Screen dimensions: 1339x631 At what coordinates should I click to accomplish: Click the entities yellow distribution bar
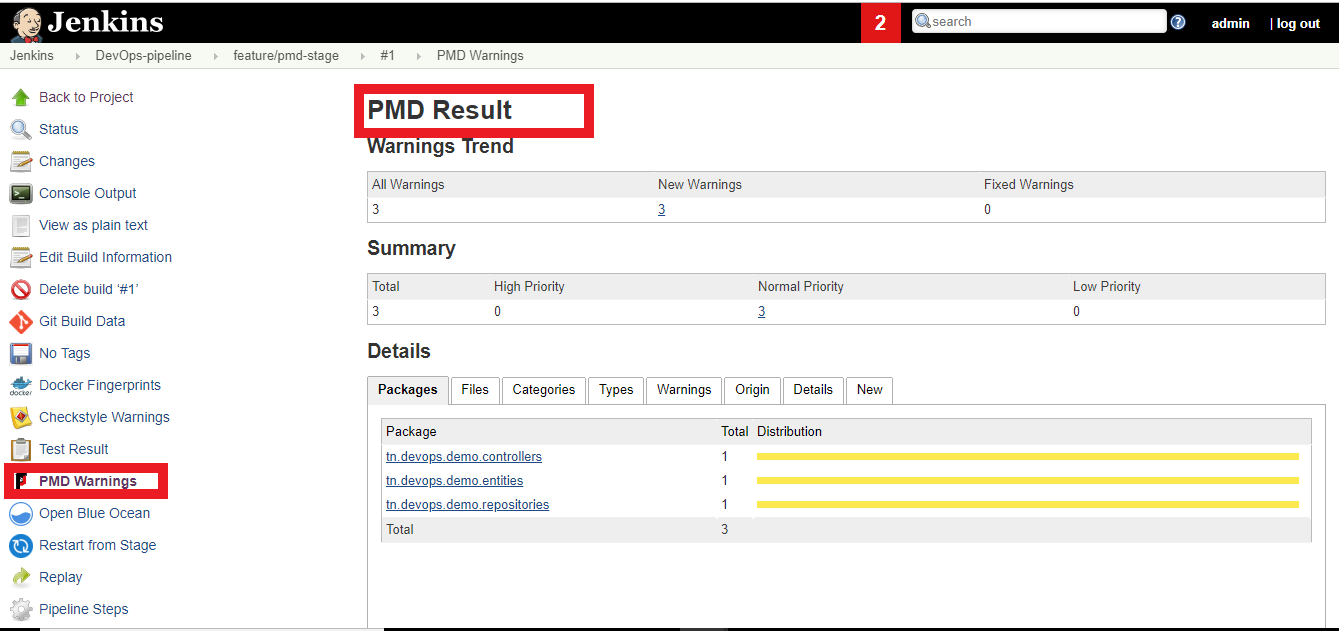click(1028, 480)
